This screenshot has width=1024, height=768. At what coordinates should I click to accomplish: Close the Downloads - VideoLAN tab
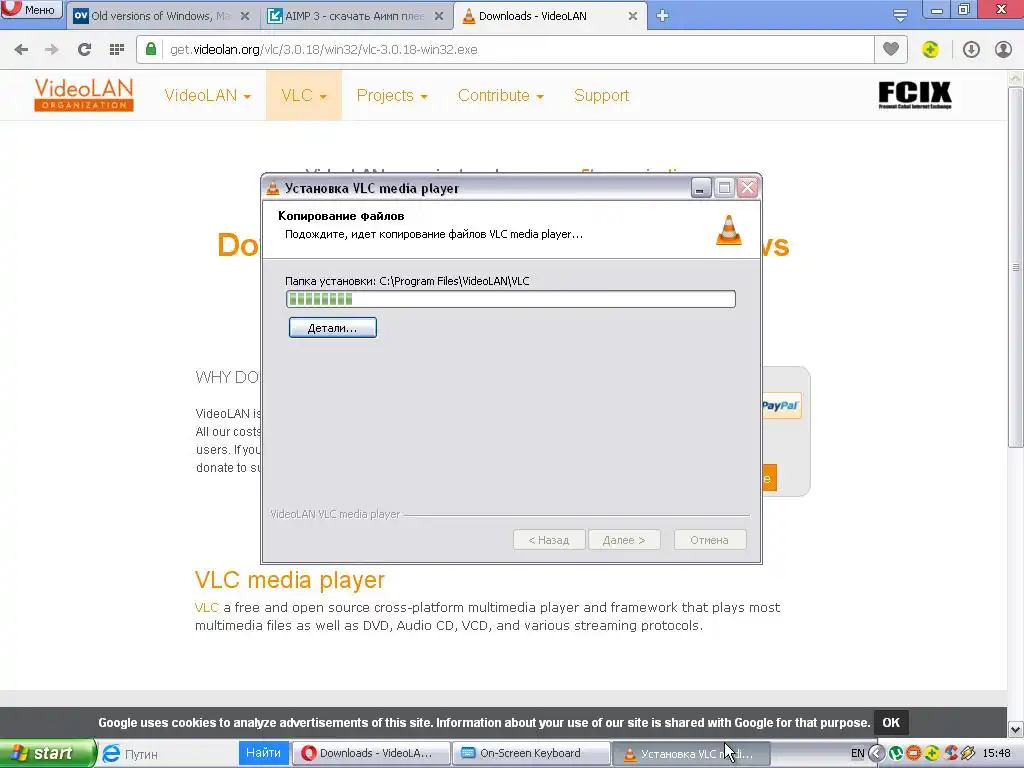point(633,16)
